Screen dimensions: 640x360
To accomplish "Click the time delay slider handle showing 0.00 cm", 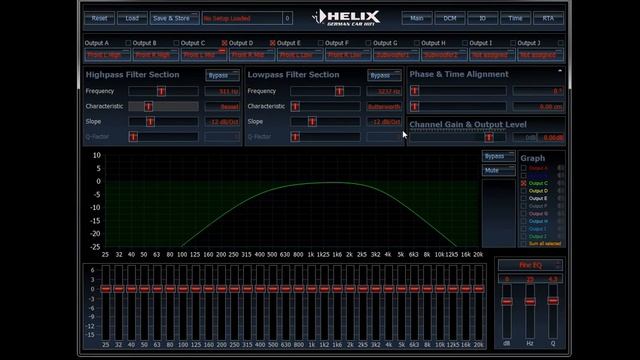I will pyautogui.click(x=415, y=107).
